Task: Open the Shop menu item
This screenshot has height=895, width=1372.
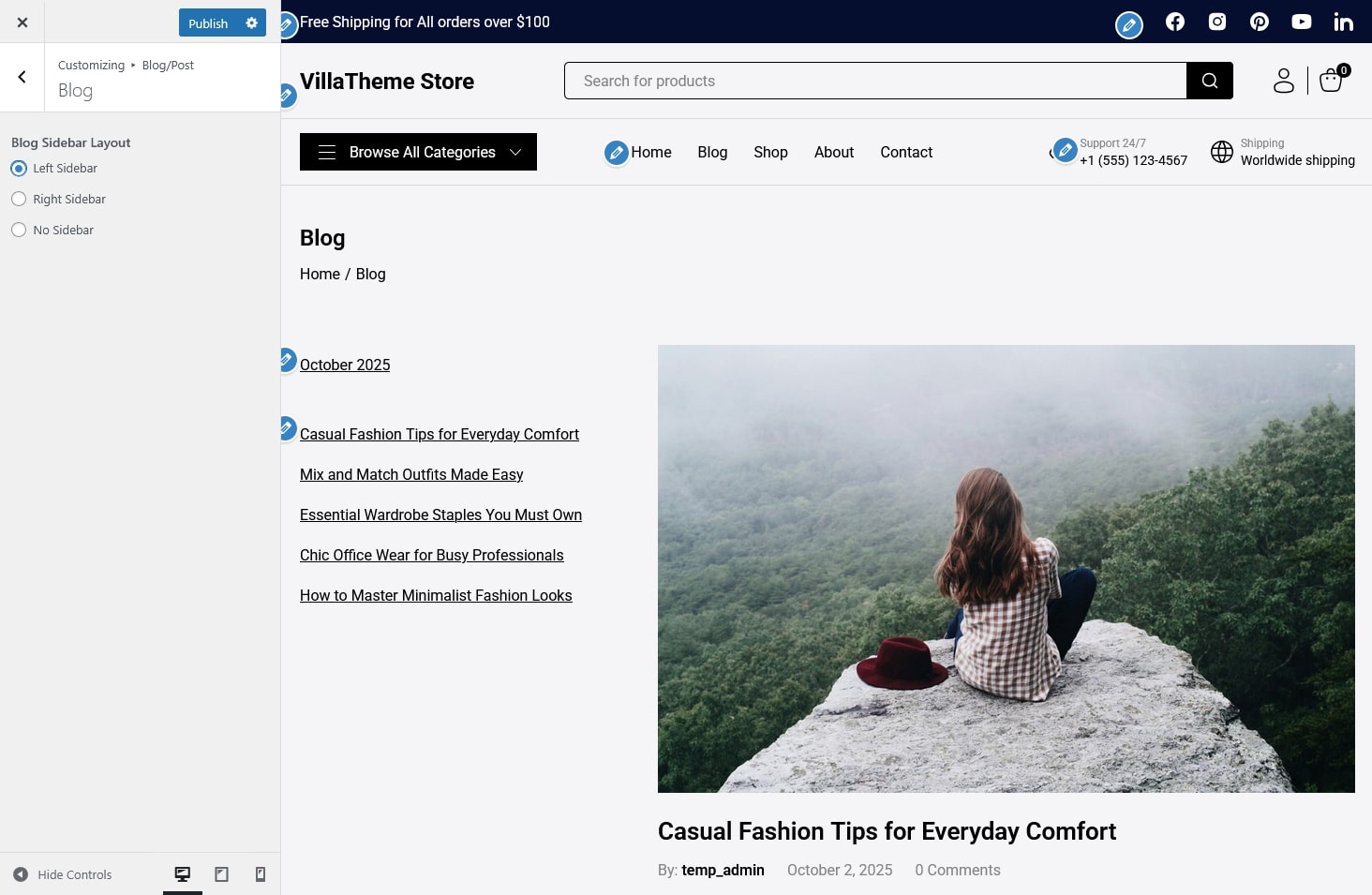Action: 770,152
